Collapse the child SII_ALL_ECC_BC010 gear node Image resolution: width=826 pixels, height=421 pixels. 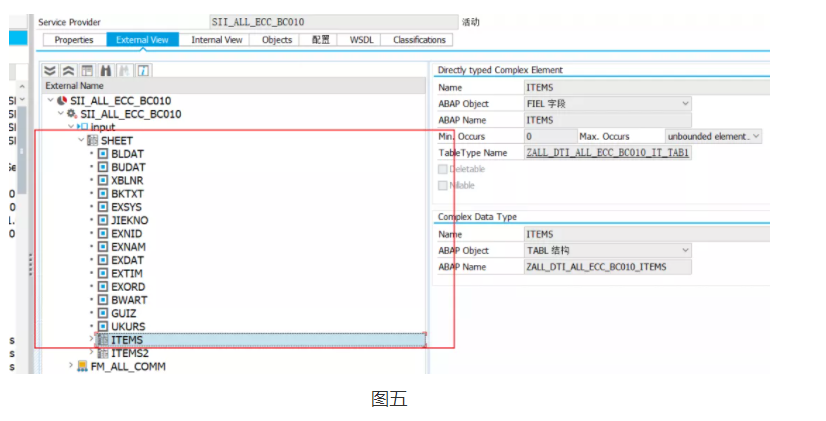61,113
